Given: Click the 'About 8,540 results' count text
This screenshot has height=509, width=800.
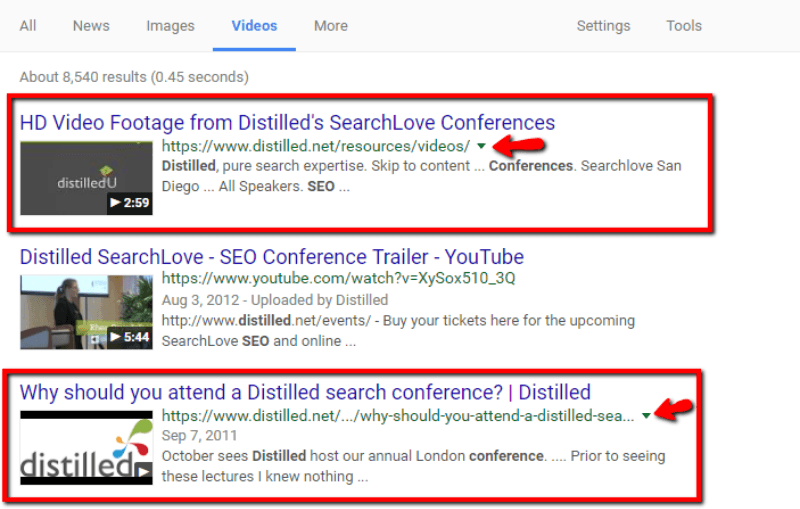Looking at the screenshot, I should coord(134,77).
